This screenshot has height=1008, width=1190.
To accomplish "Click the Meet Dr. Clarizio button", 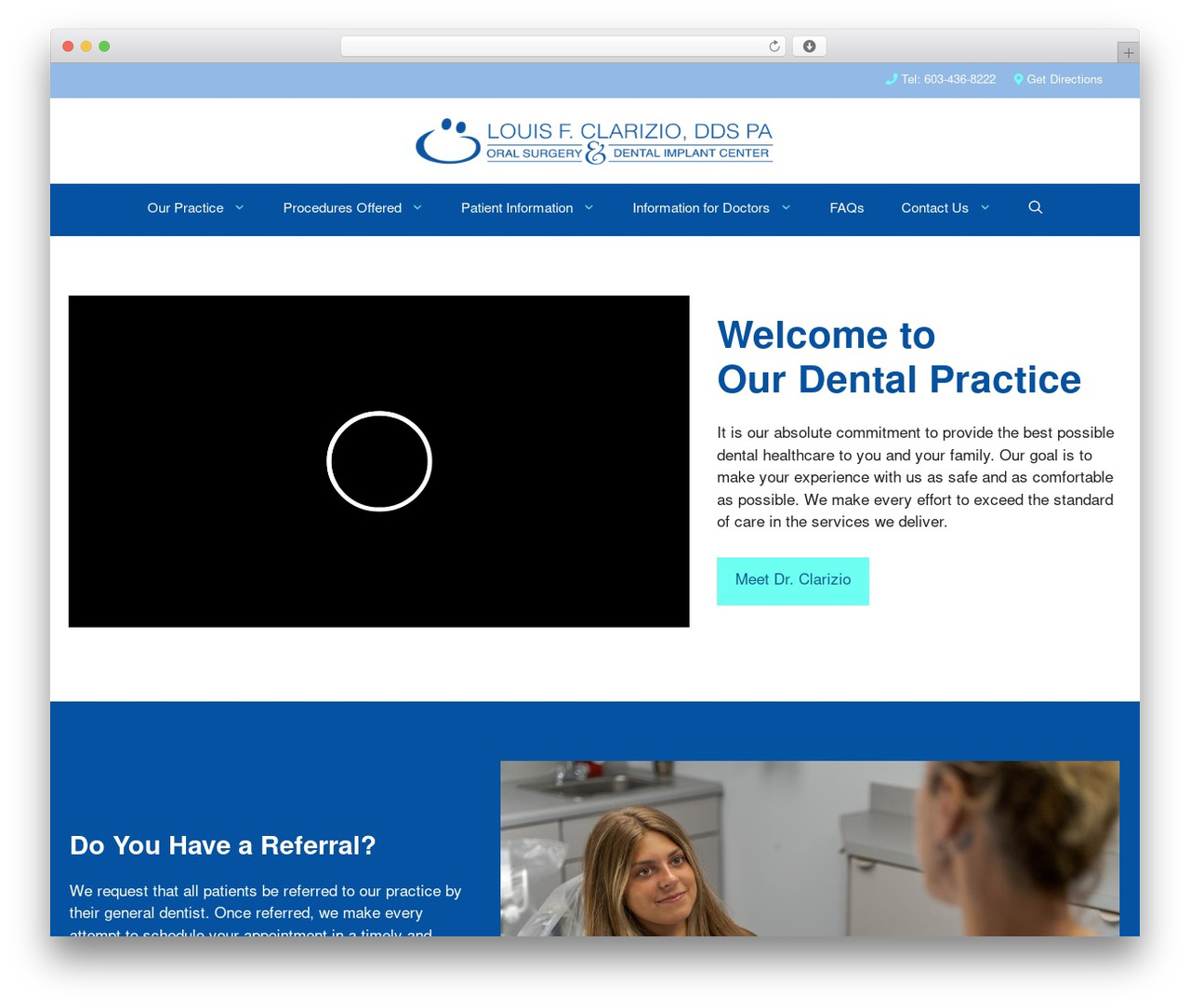I will [793, 581].
